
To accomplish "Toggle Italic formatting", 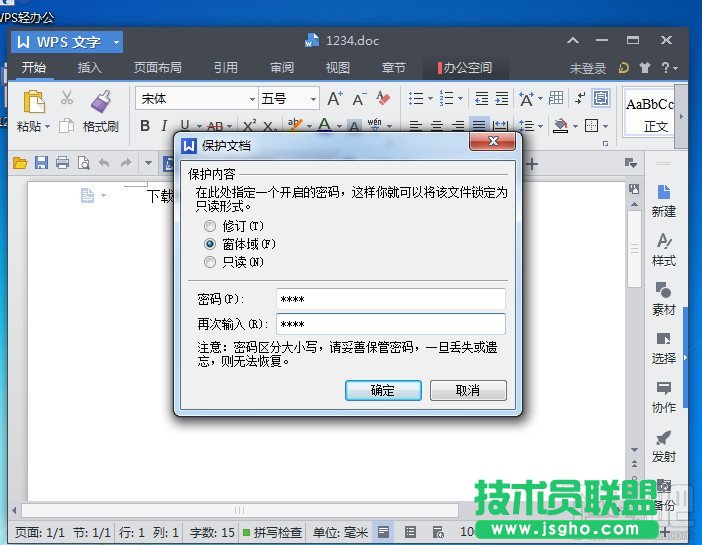I will [164, 126].
